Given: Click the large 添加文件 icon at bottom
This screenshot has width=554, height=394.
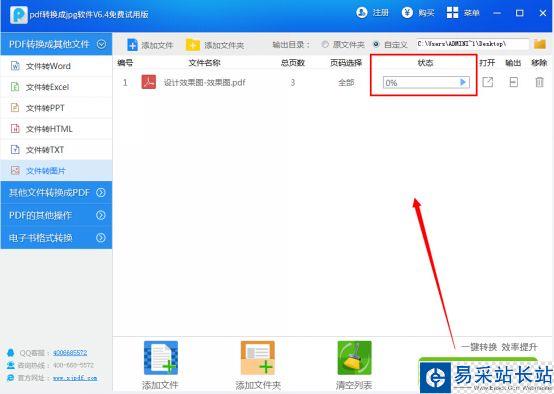Looking at the screenshot, I should [x=161, y=358].
